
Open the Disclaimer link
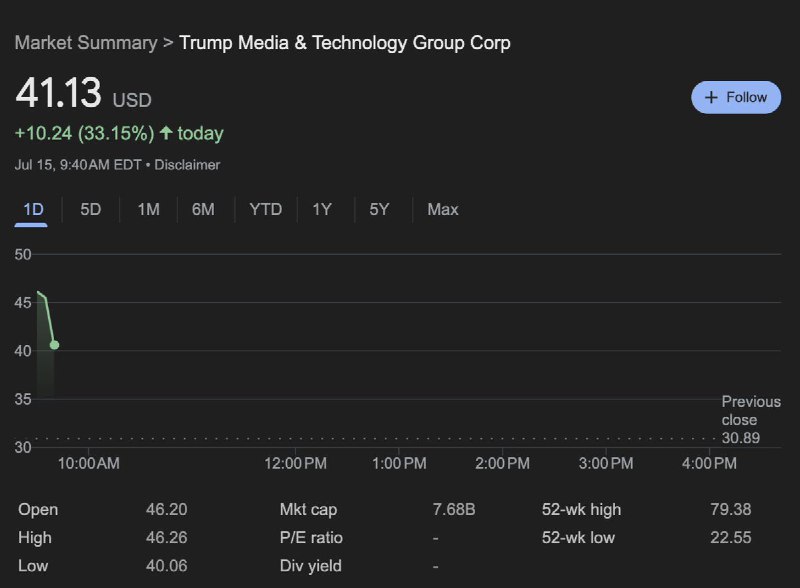(187, 165)
